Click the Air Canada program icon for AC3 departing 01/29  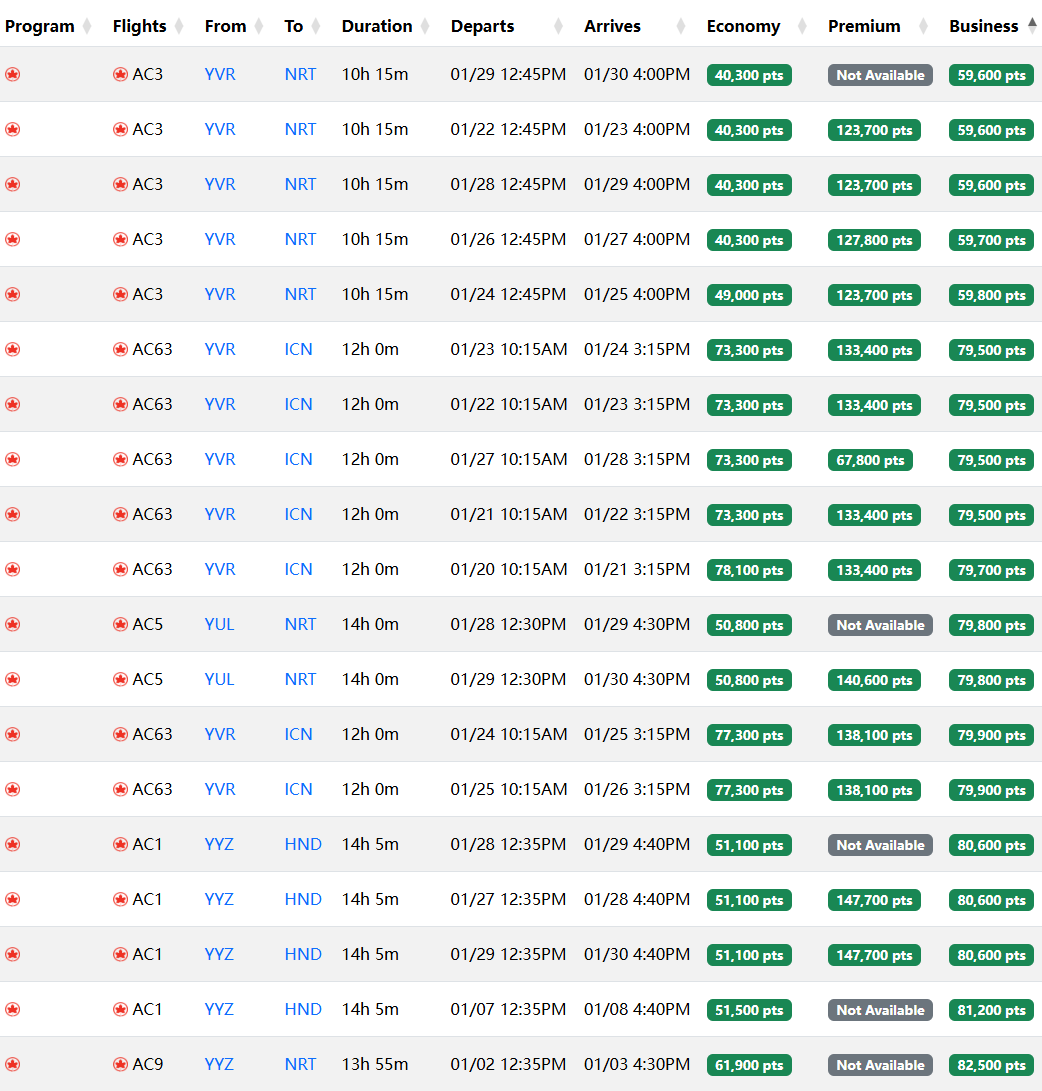13,74
